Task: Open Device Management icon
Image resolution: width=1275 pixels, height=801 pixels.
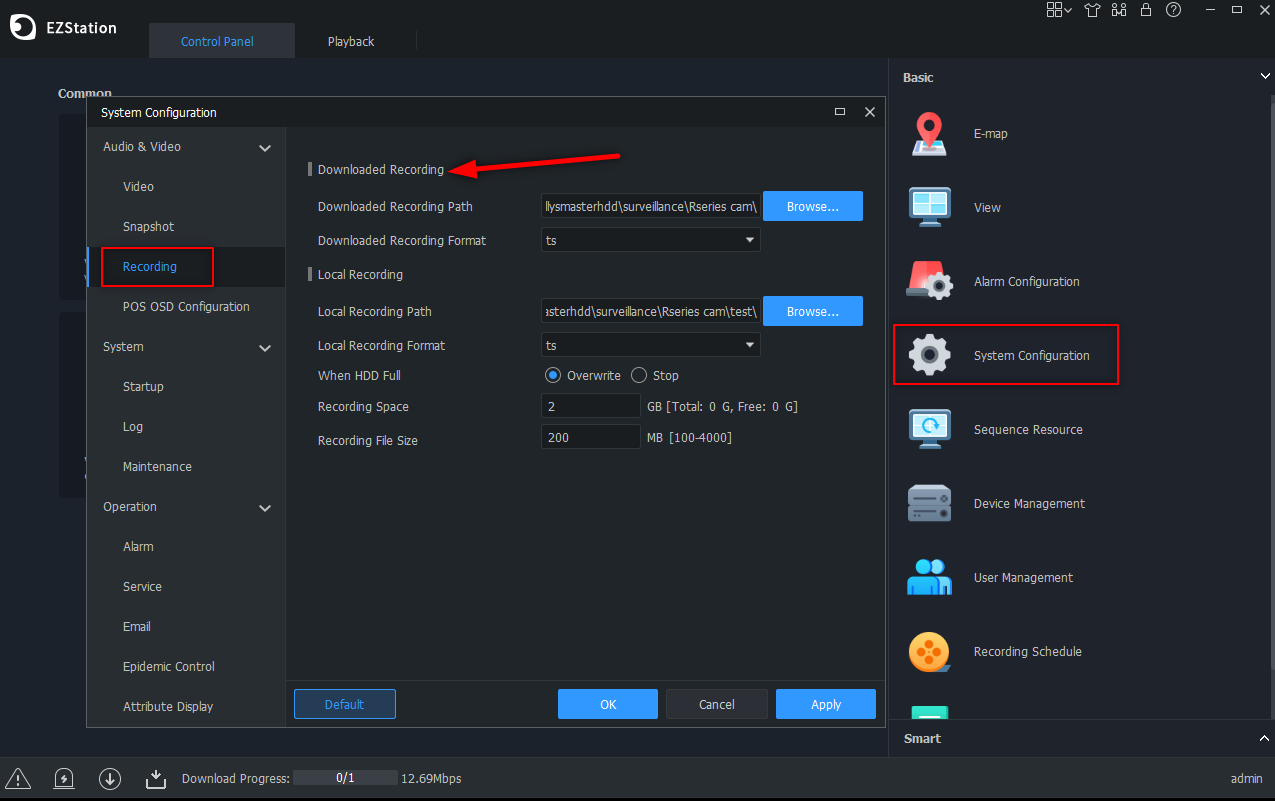Action: tap(929, 504)
